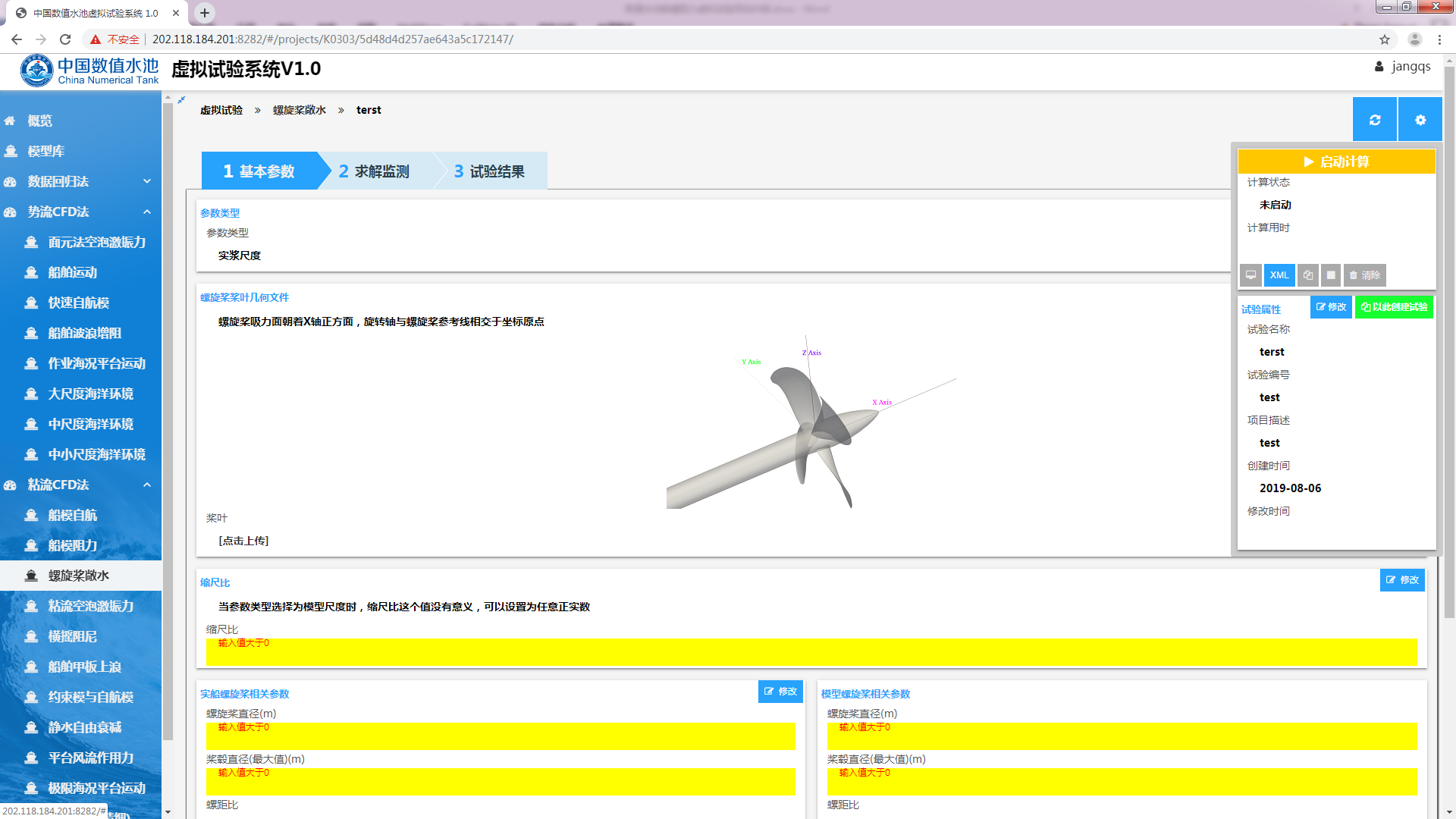Switch to the 试验结果 step tab
The height and width of the screenshot is (819, 1456).
click(x=490, y=171)
